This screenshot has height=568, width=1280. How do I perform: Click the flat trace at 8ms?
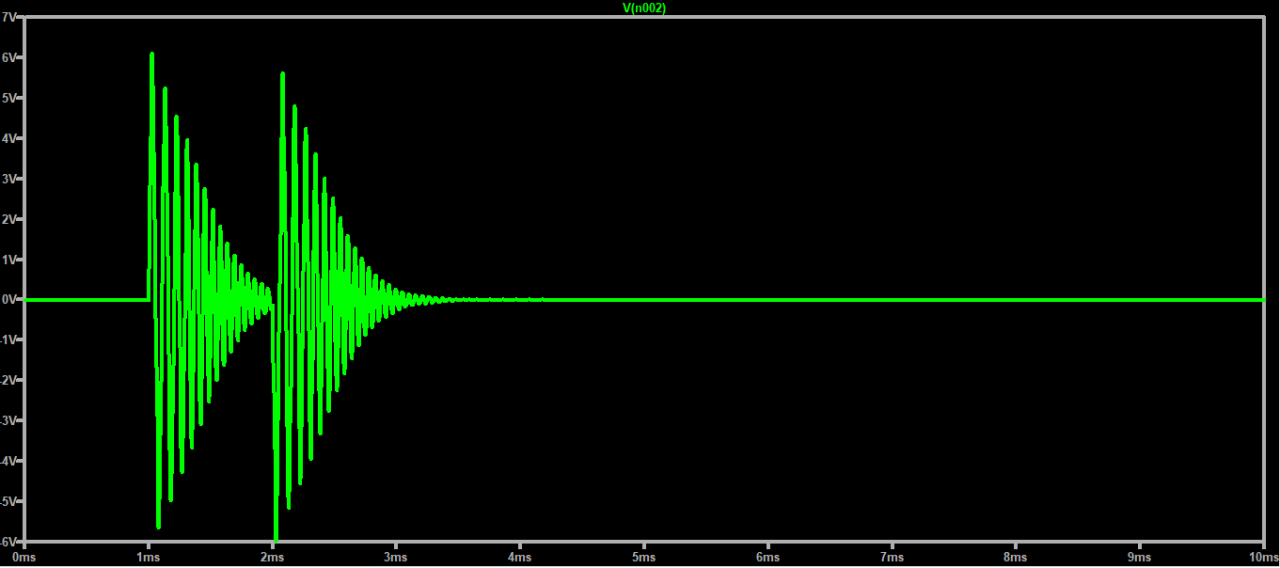point(1016,299)
